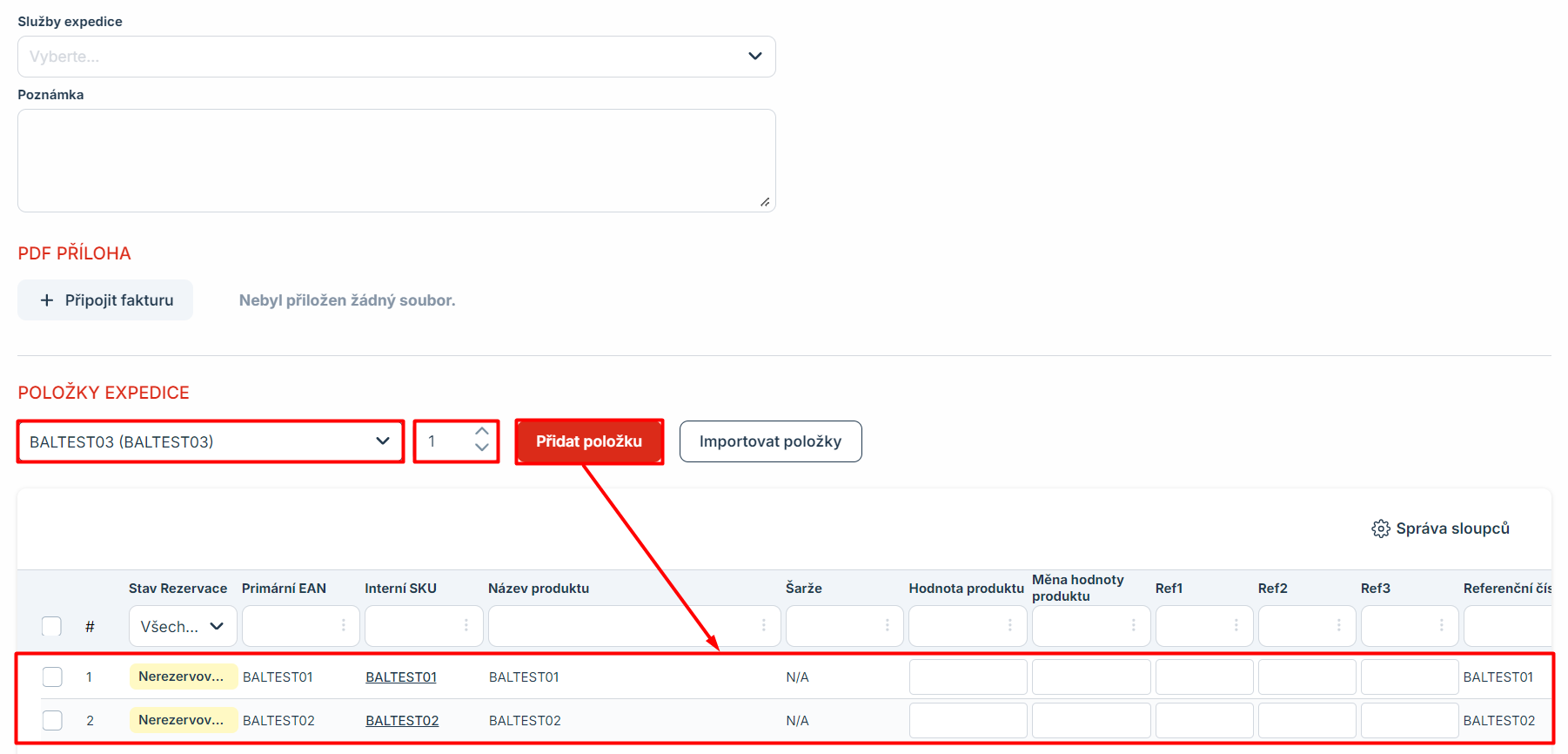This screenshot has width=1568, height=754.
Task: Click the Správa sloupců gear icon
Action: pos(1380,528)
